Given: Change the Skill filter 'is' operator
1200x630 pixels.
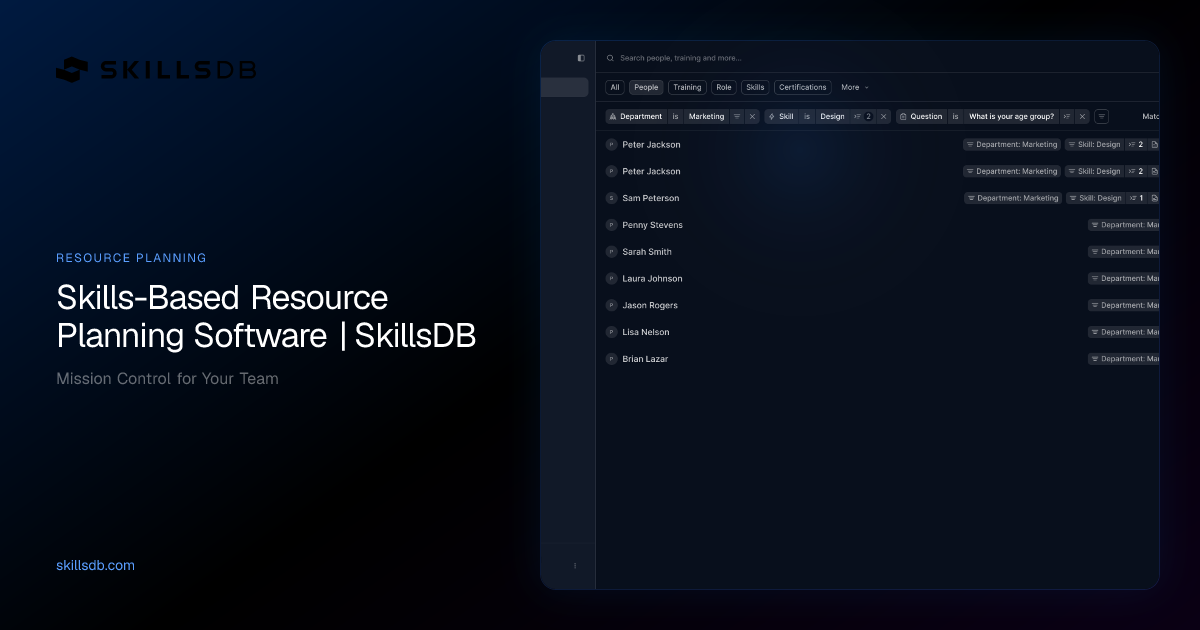Looking at the screenshot, I should [x=807, y=116].
